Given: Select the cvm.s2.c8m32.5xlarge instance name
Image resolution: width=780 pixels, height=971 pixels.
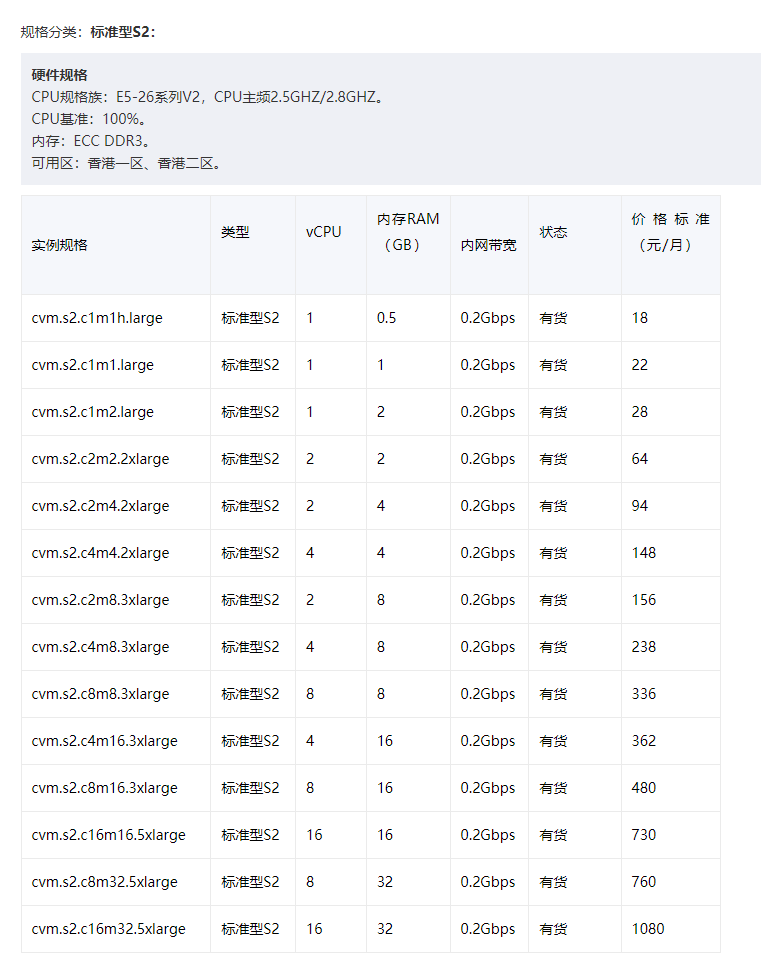Looking at the screenshot, I should click(x=105, y=883).
